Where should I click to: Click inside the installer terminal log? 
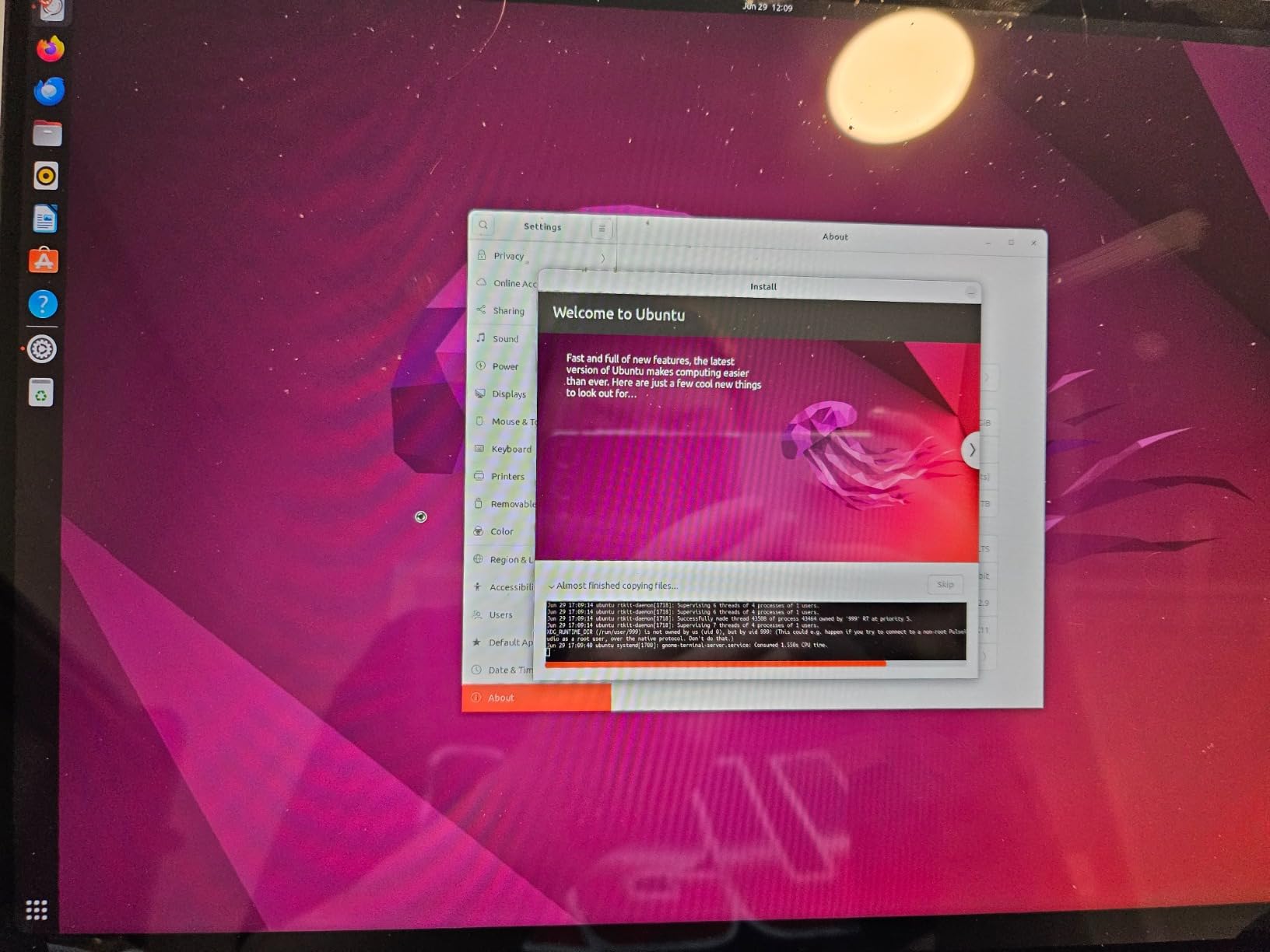coord(756,631)
